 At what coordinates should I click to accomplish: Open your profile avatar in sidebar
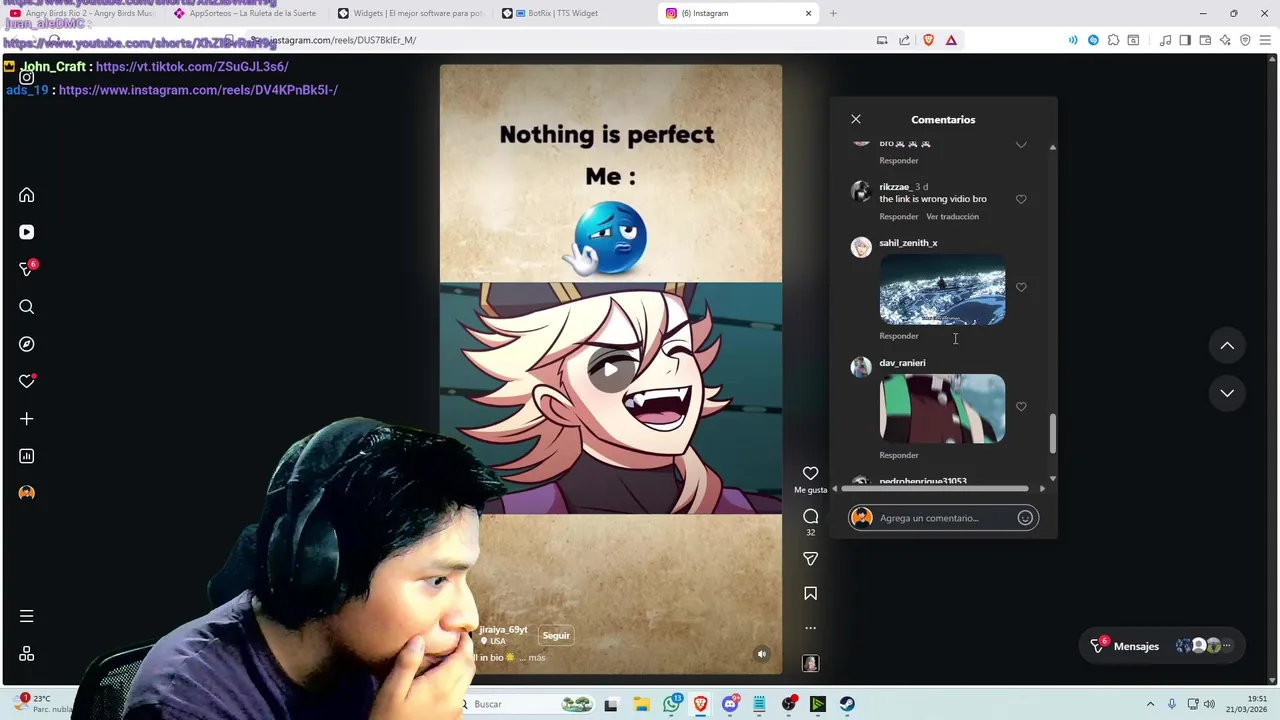tap(27, 493)
